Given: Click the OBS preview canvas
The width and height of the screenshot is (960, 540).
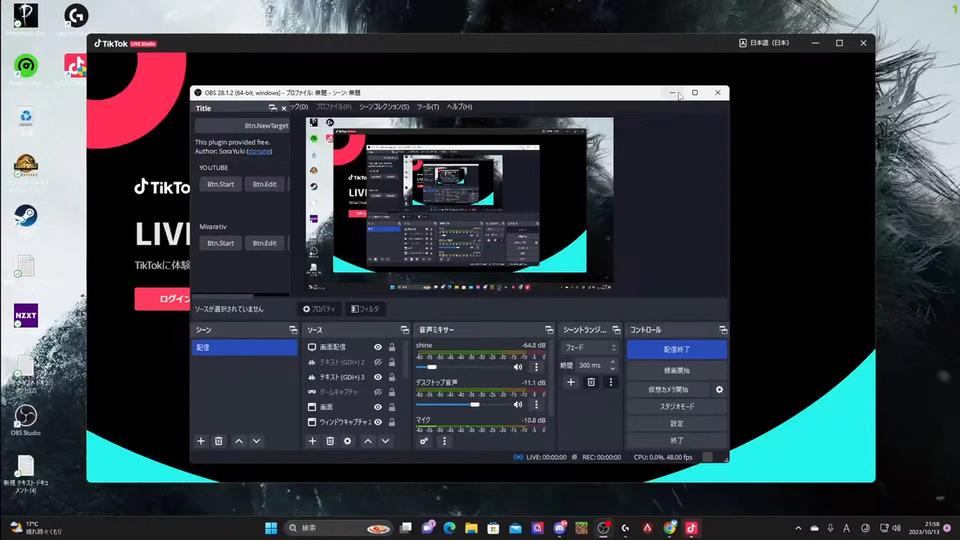Looking at the screenshot, I should [460, 204].
